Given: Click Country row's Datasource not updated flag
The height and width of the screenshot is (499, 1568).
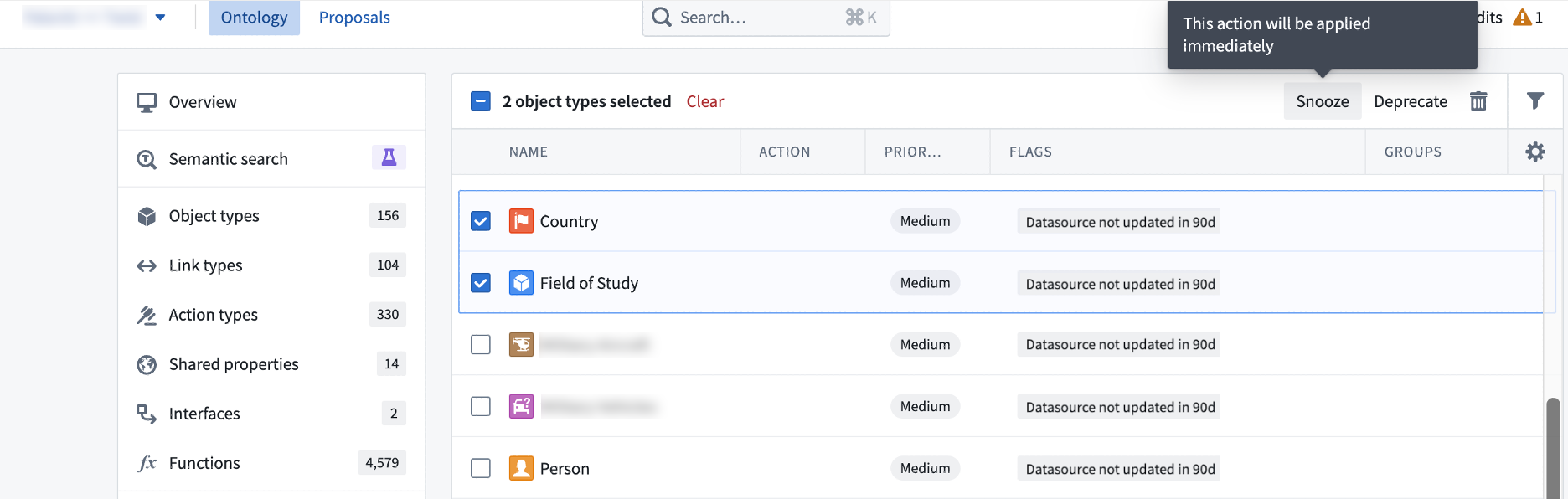Looking at the screenshot, I should 1119,222.
